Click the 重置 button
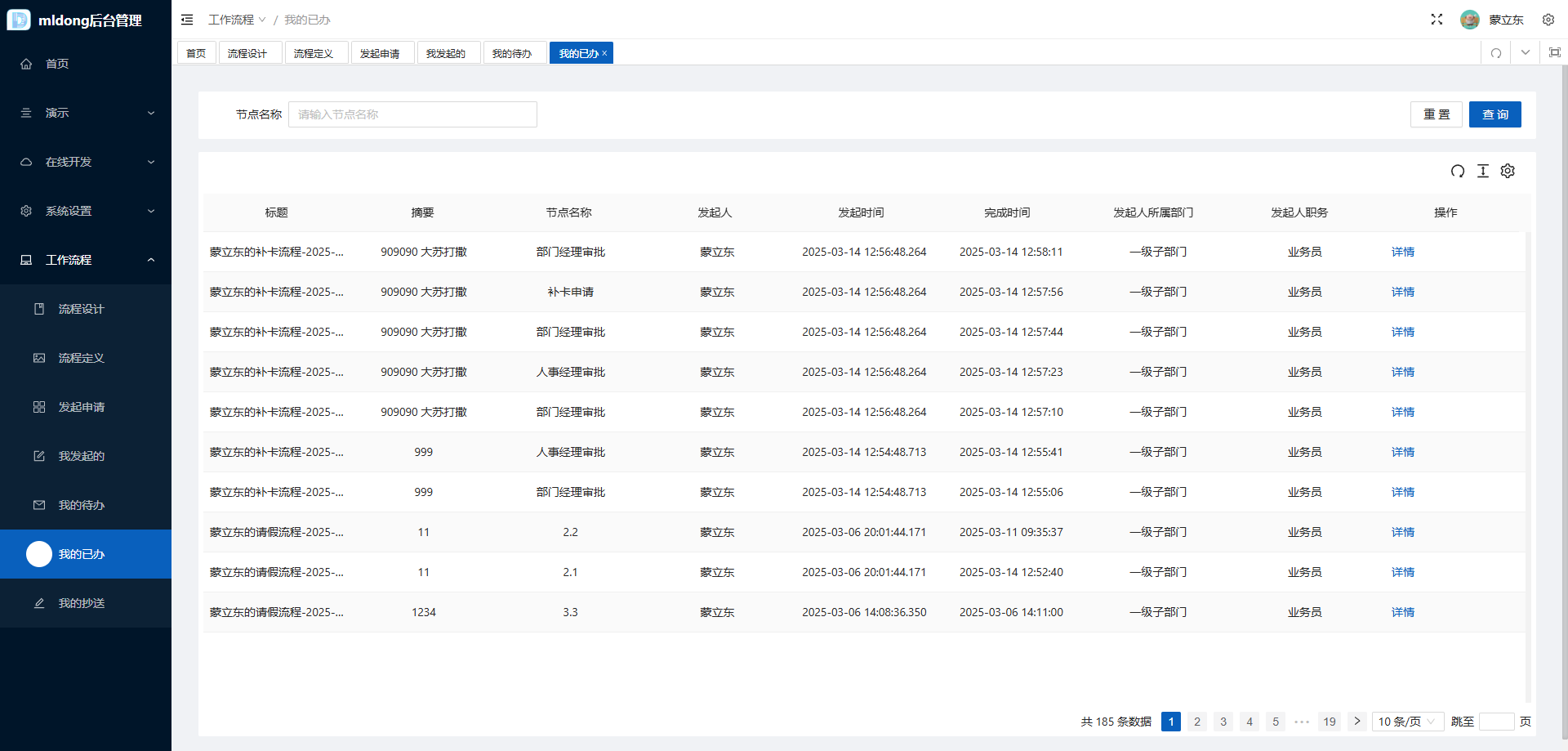The image size is (1568, 751). [x=1436, y=114]
